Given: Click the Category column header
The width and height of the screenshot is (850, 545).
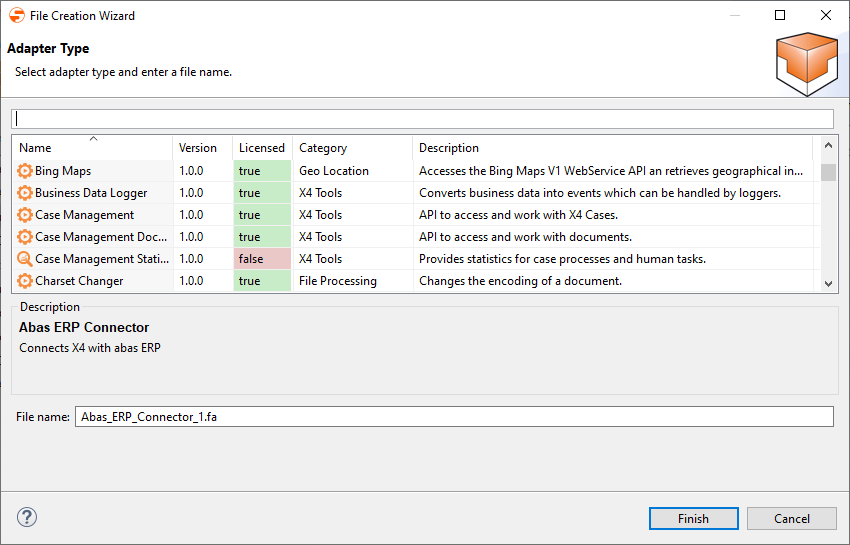Looking at the screenshot, I should click(323, 148).
